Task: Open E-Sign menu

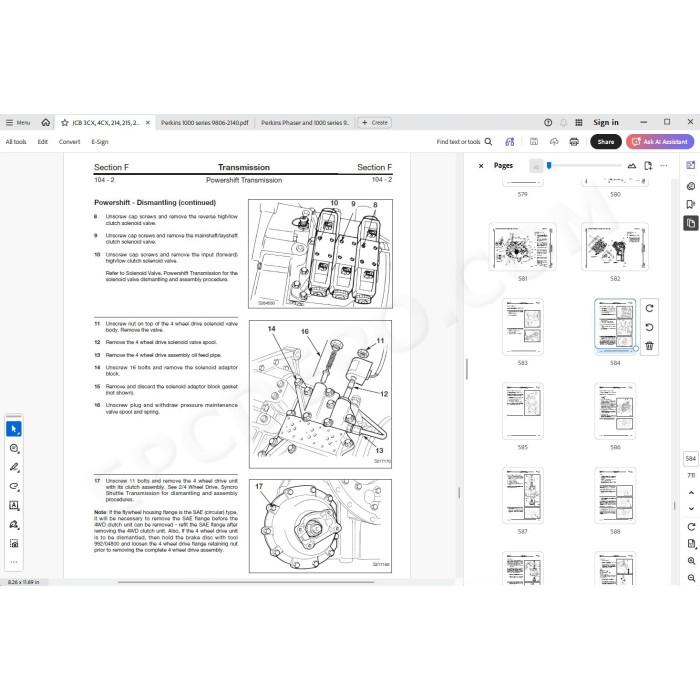Action: click(x=100, y=142)
